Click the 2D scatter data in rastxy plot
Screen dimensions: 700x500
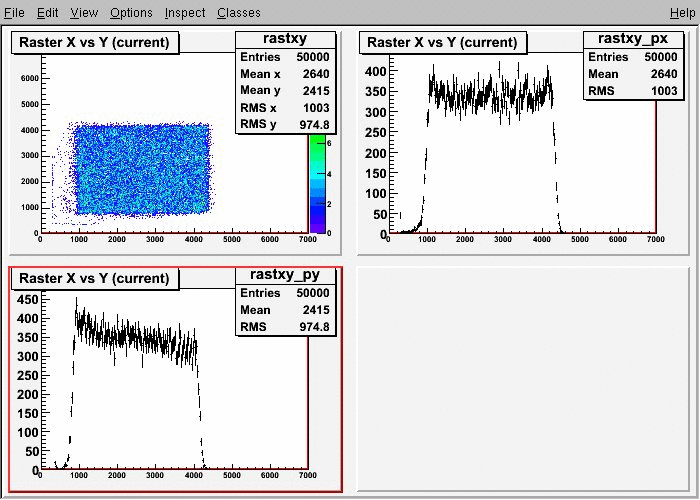(x=142, y=170)
